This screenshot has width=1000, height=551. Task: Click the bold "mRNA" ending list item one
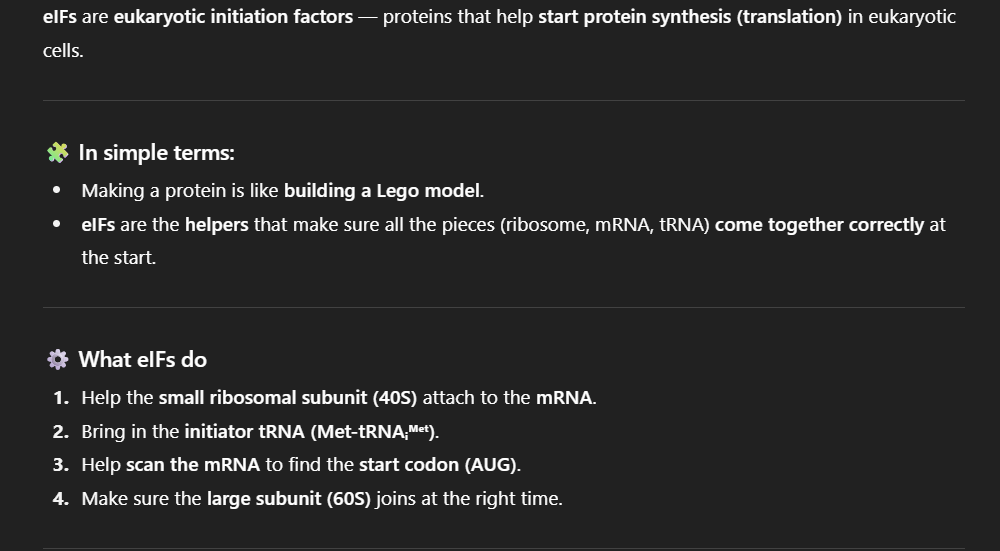(x=565, y=398)
